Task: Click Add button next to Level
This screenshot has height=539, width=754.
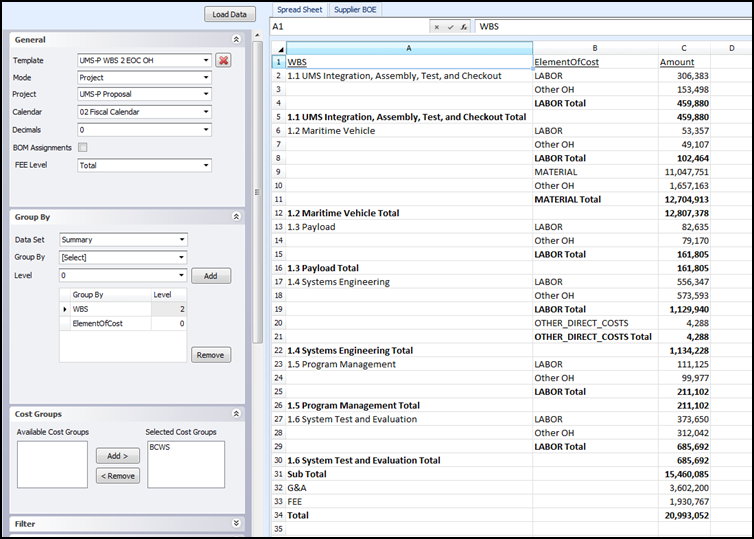Action: pos(211,276)
